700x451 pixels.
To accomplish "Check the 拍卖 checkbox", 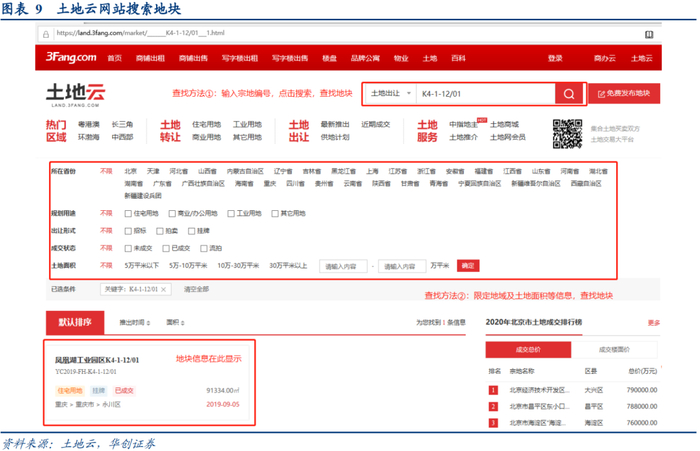I will (x=160, y=231).
